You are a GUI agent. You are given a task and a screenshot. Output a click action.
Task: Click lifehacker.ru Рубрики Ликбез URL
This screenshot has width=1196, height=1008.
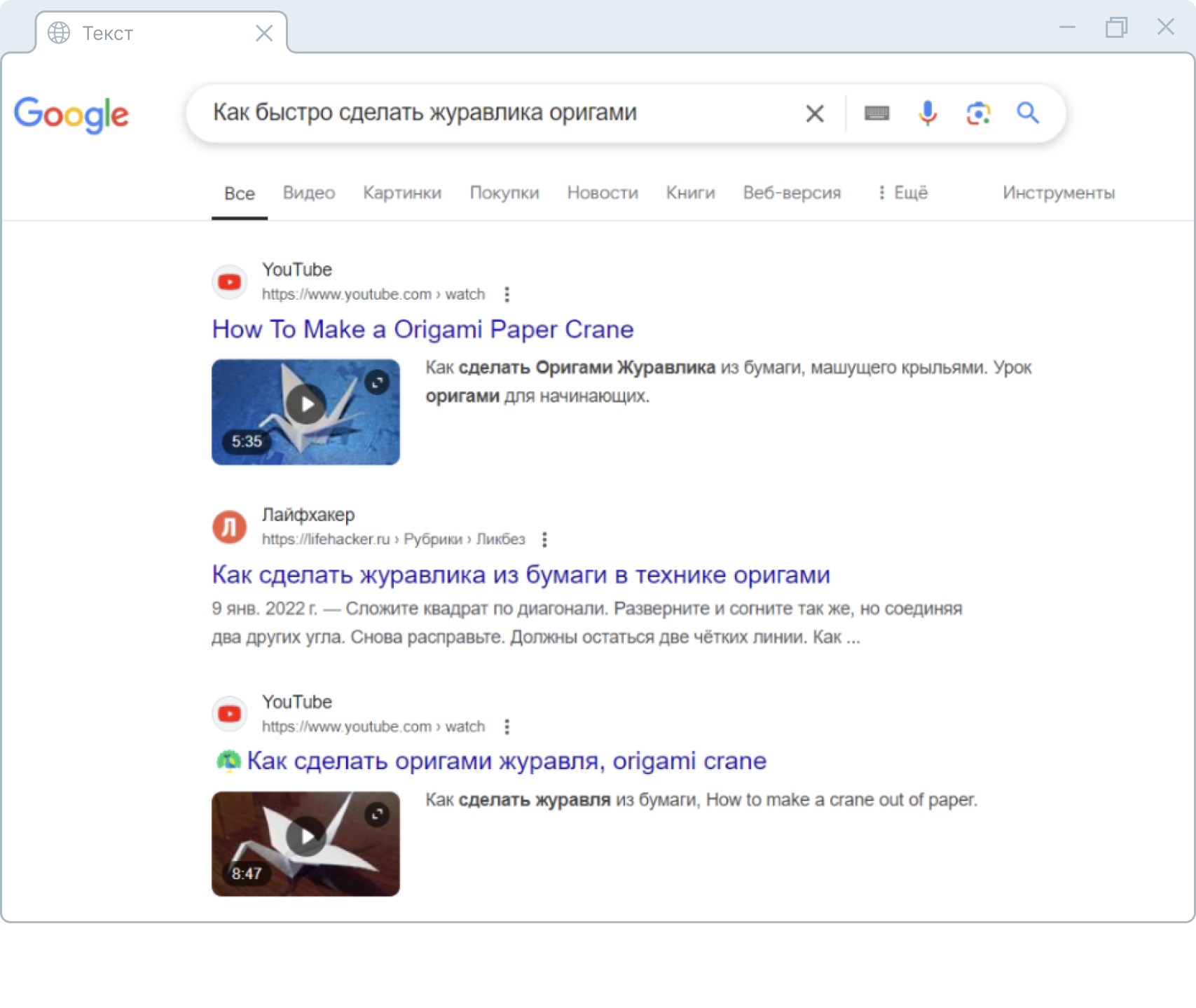click(x=394, y=539)
